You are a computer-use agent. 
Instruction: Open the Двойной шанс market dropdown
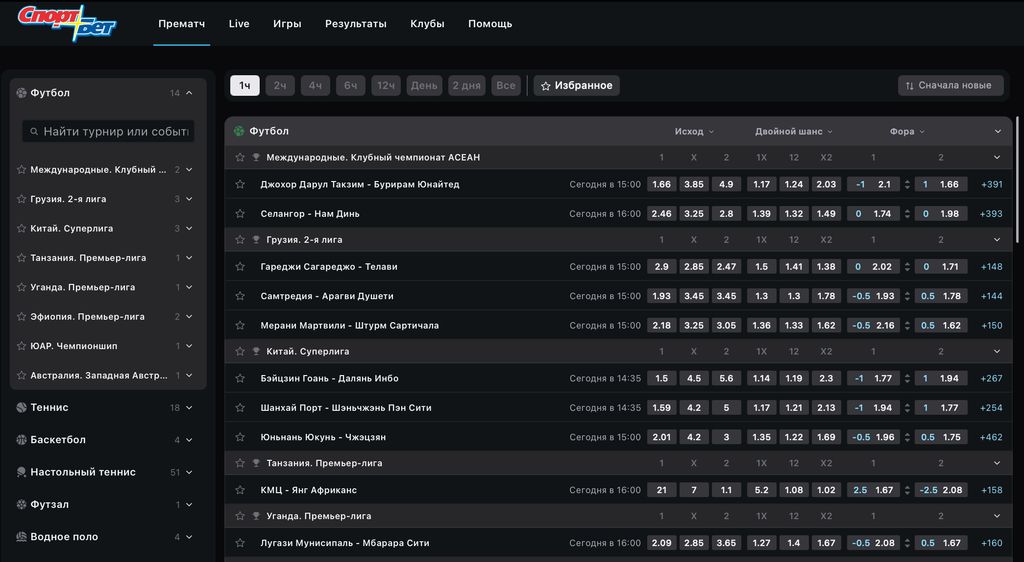(x=793, y=131)
